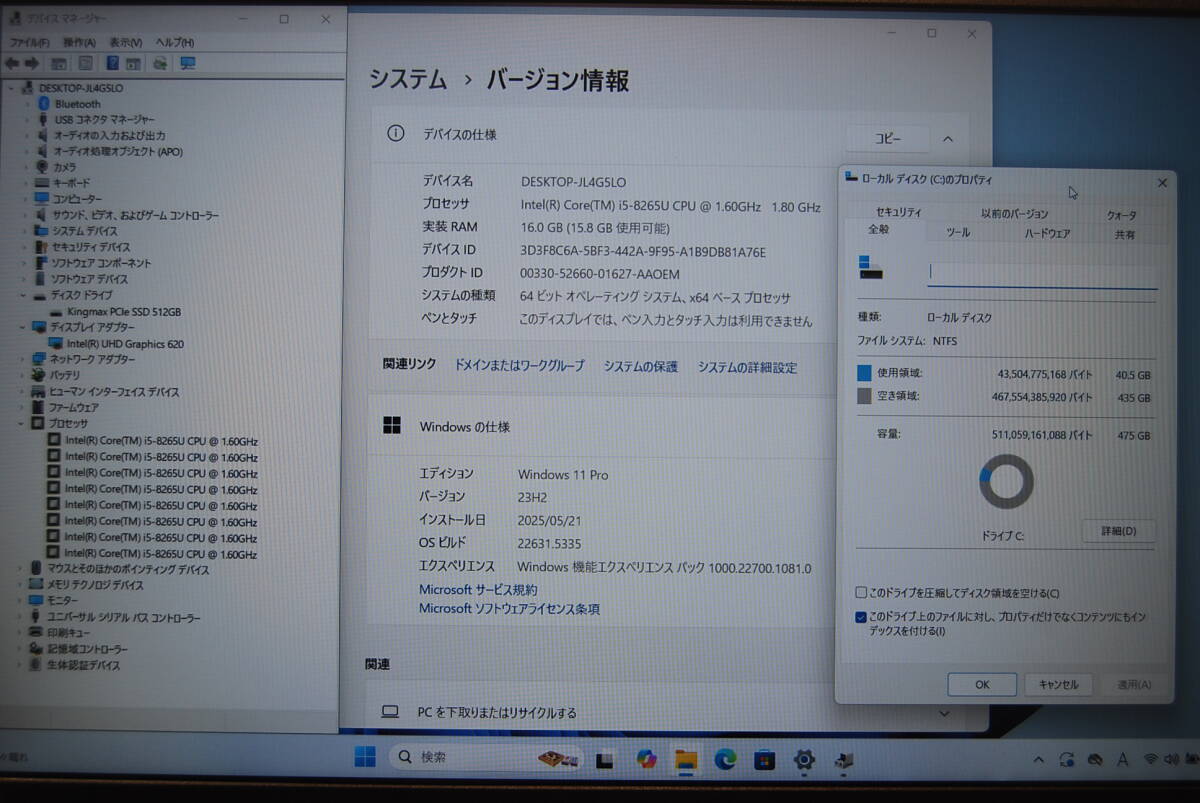Open the Microsoft サービス規約 link

tap(478, 590)
